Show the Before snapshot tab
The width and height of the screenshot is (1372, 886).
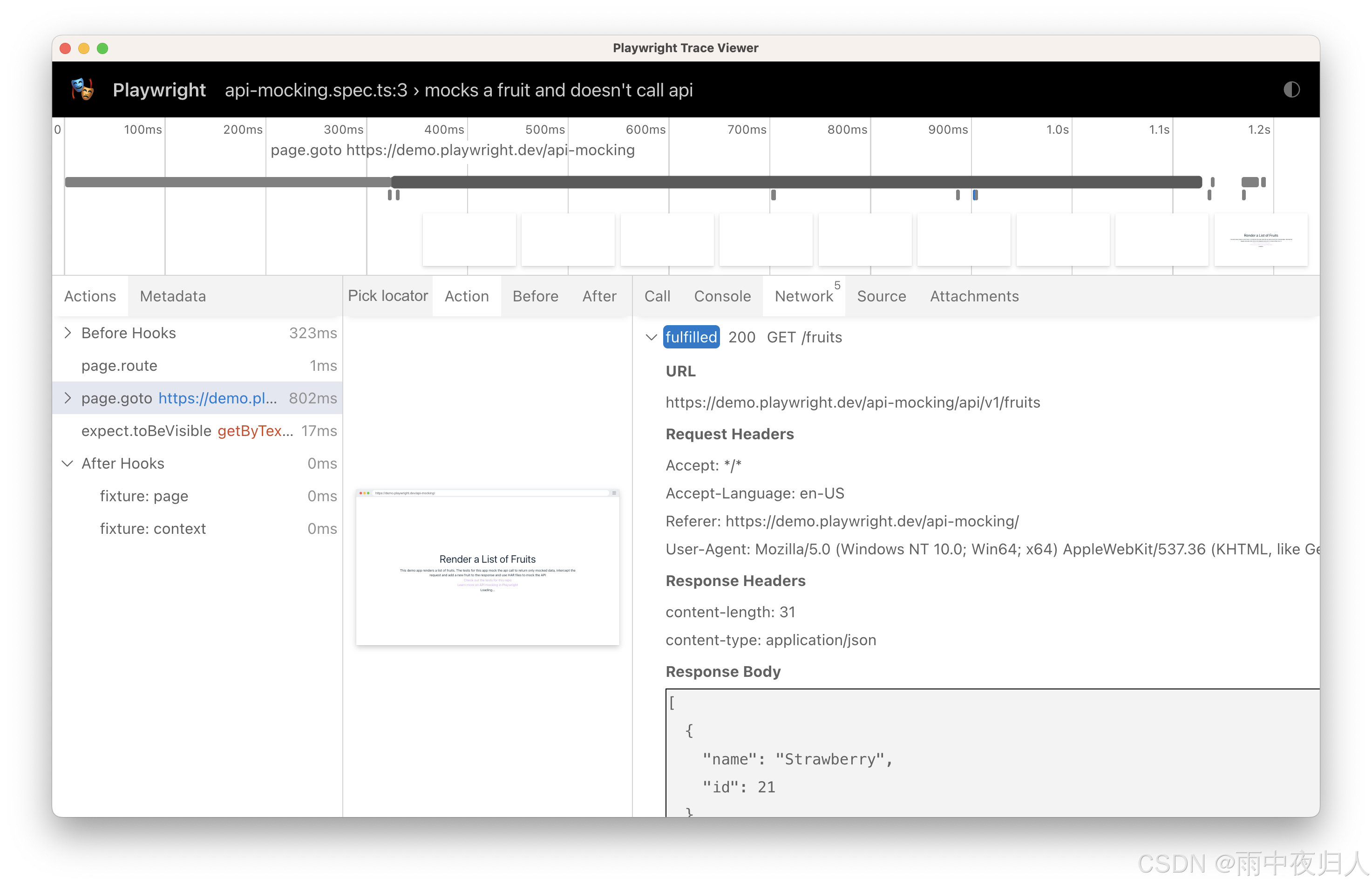(x=535, y=296)
